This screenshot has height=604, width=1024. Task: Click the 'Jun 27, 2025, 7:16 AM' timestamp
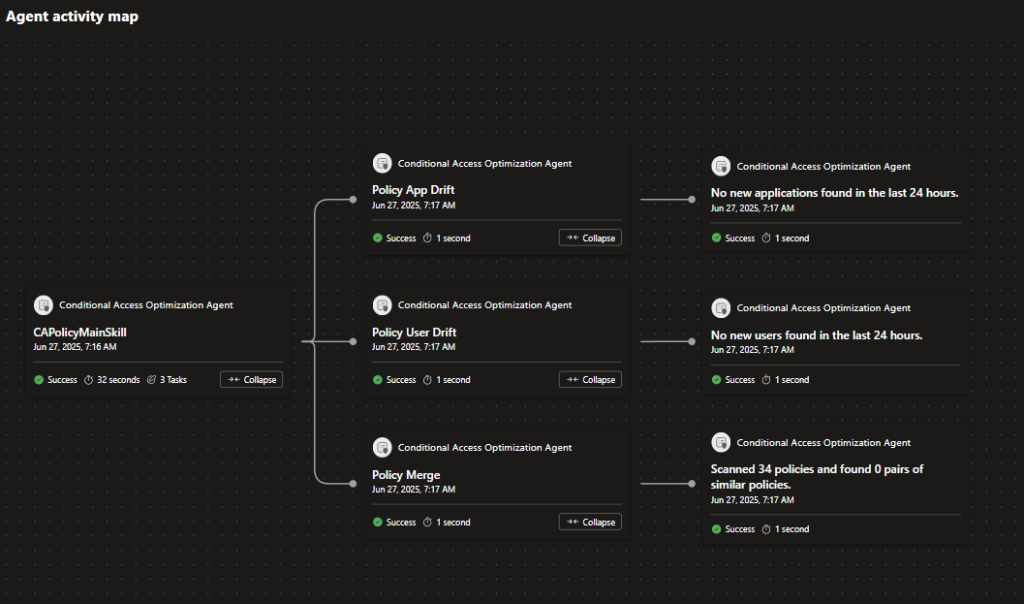pyautogui.click(x=74, y=347)
